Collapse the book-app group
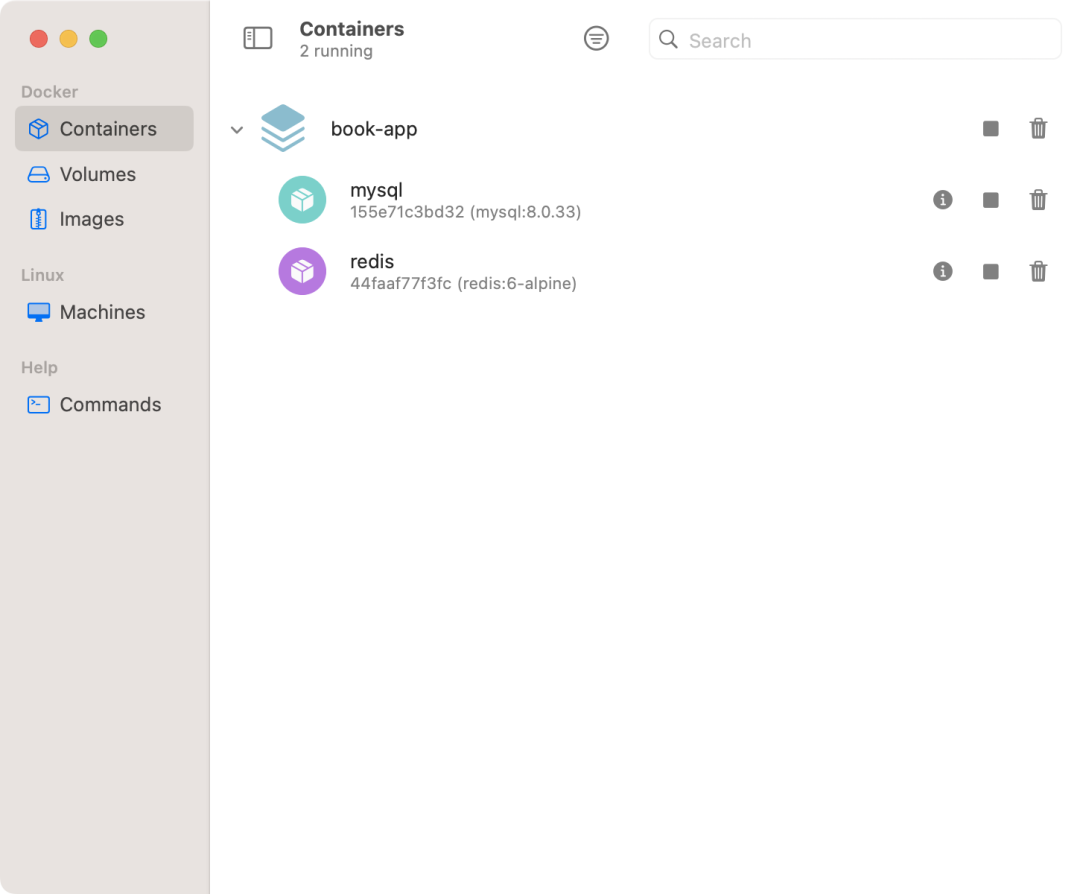Viewport: 1080px width, 894px height. pos(237,129)
